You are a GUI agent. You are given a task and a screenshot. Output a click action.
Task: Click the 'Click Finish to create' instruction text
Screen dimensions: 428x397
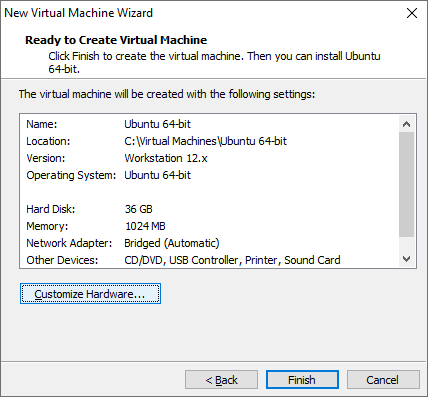214,62
